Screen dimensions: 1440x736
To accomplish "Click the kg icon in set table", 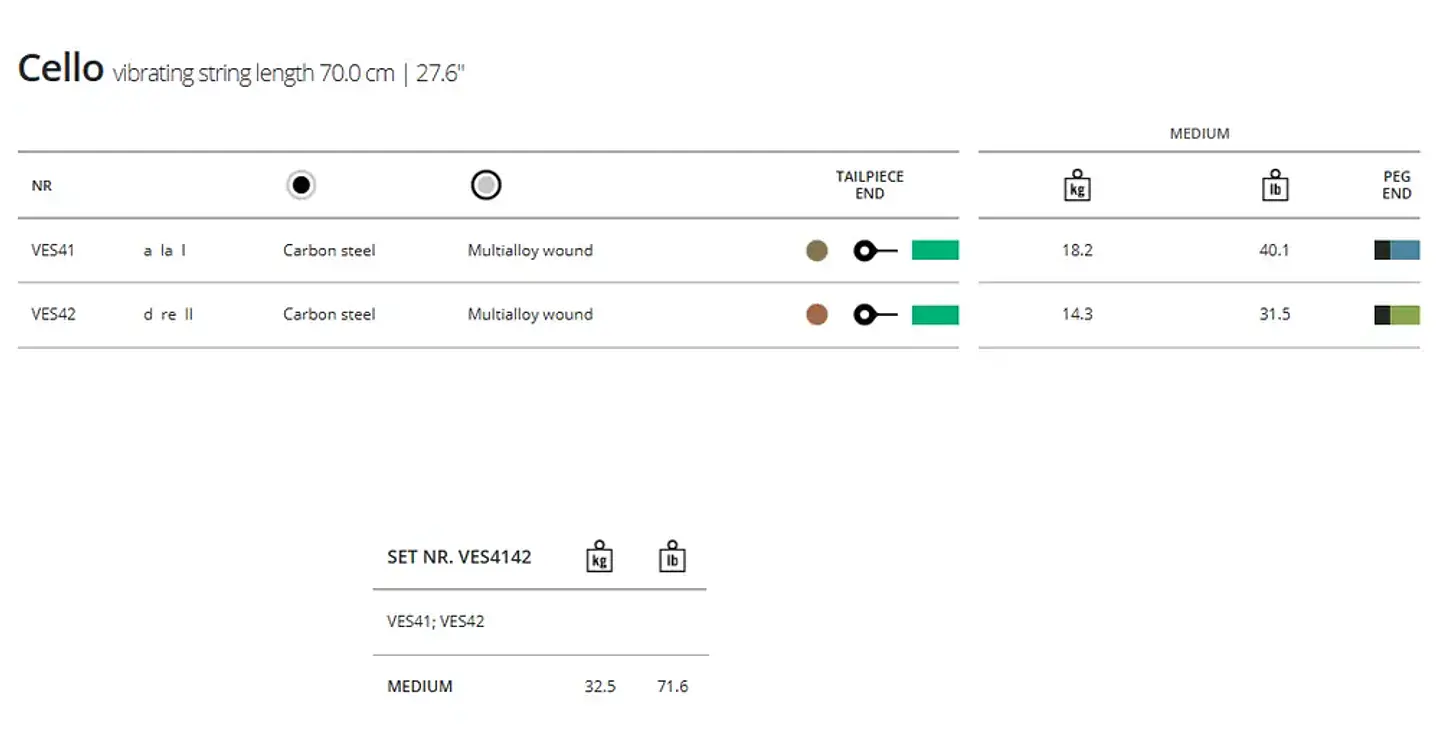I will click(599, 556).
